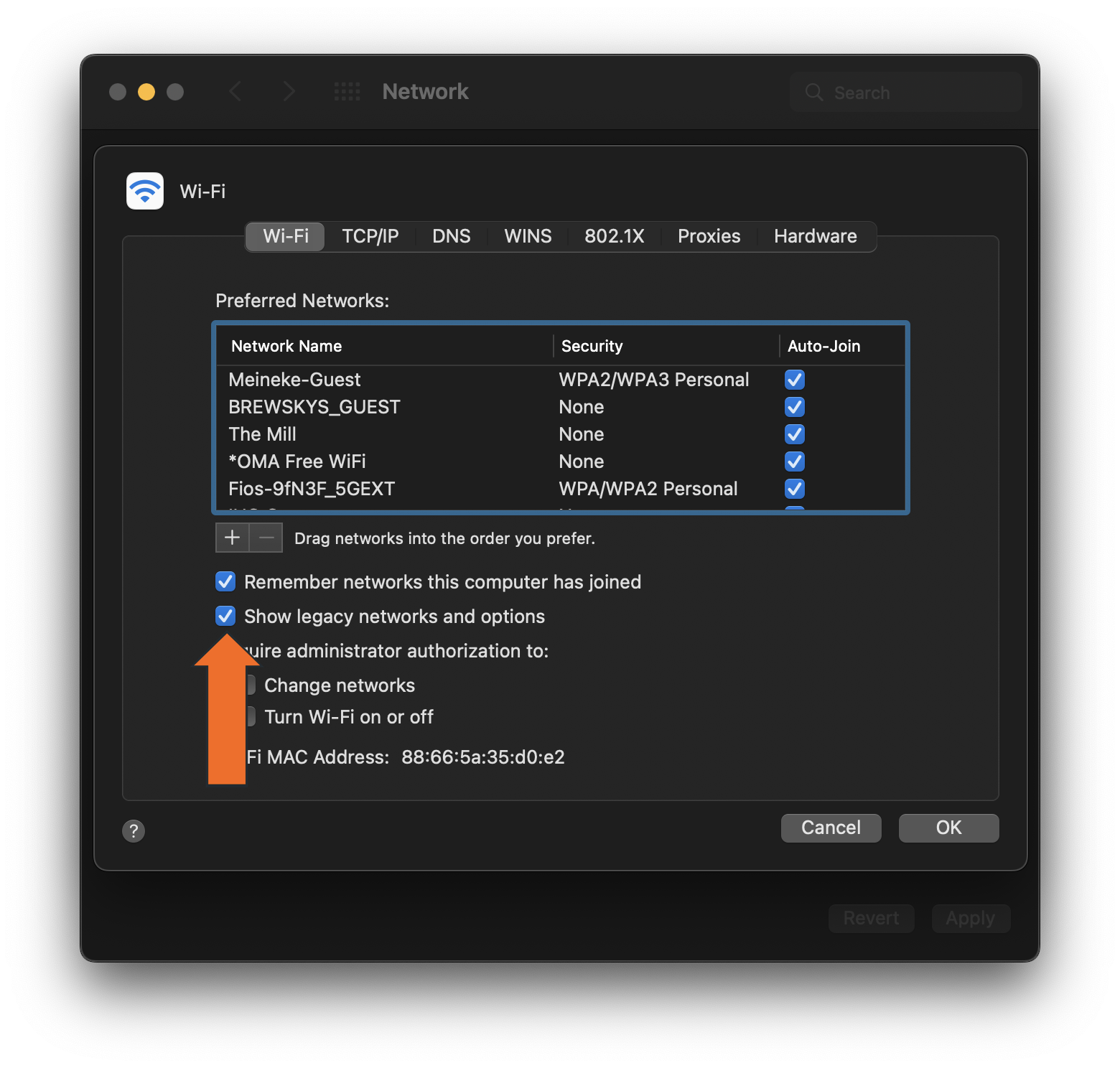Click the Cancel button
Image resolution: width=1120 pixels, height=1068 pixels.
coord(831,828)
